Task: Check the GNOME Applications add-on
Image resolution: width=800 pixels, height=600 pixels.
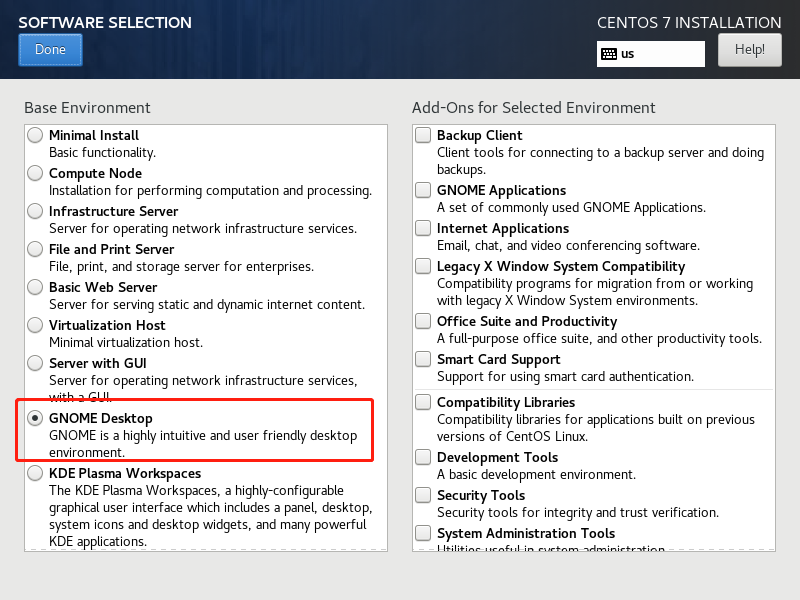Action: coord(424,190)
